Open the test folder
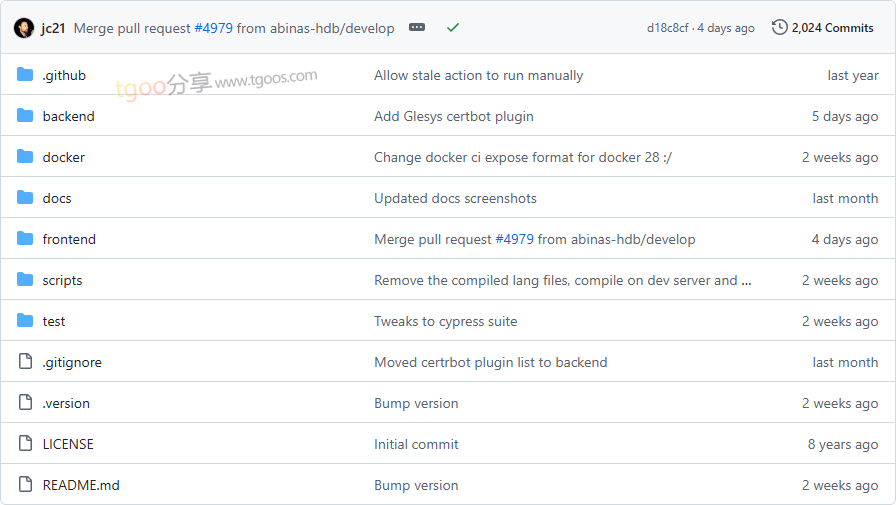 point(54,321)
